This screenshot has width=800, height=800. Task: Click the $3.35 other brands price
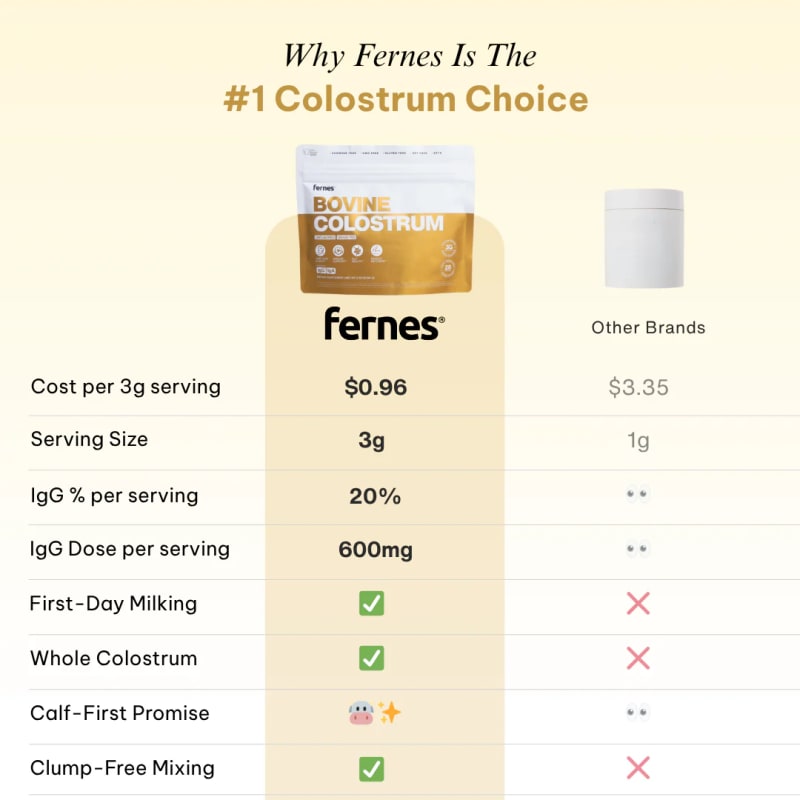tap(638, 387)
